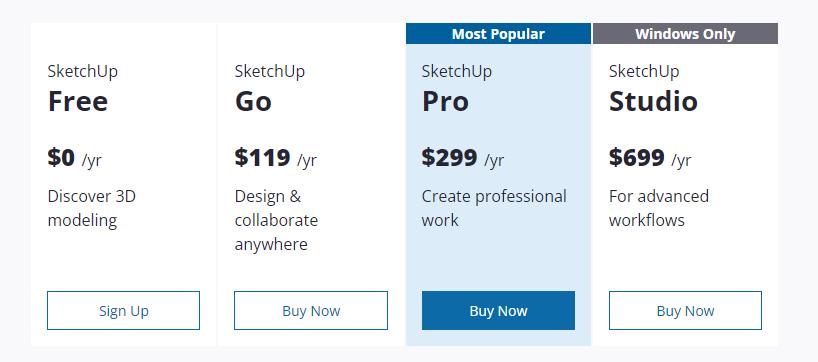Click the Discover 3D modeling description
This screenshot has width=818, height=362.
tap(91, 208)
